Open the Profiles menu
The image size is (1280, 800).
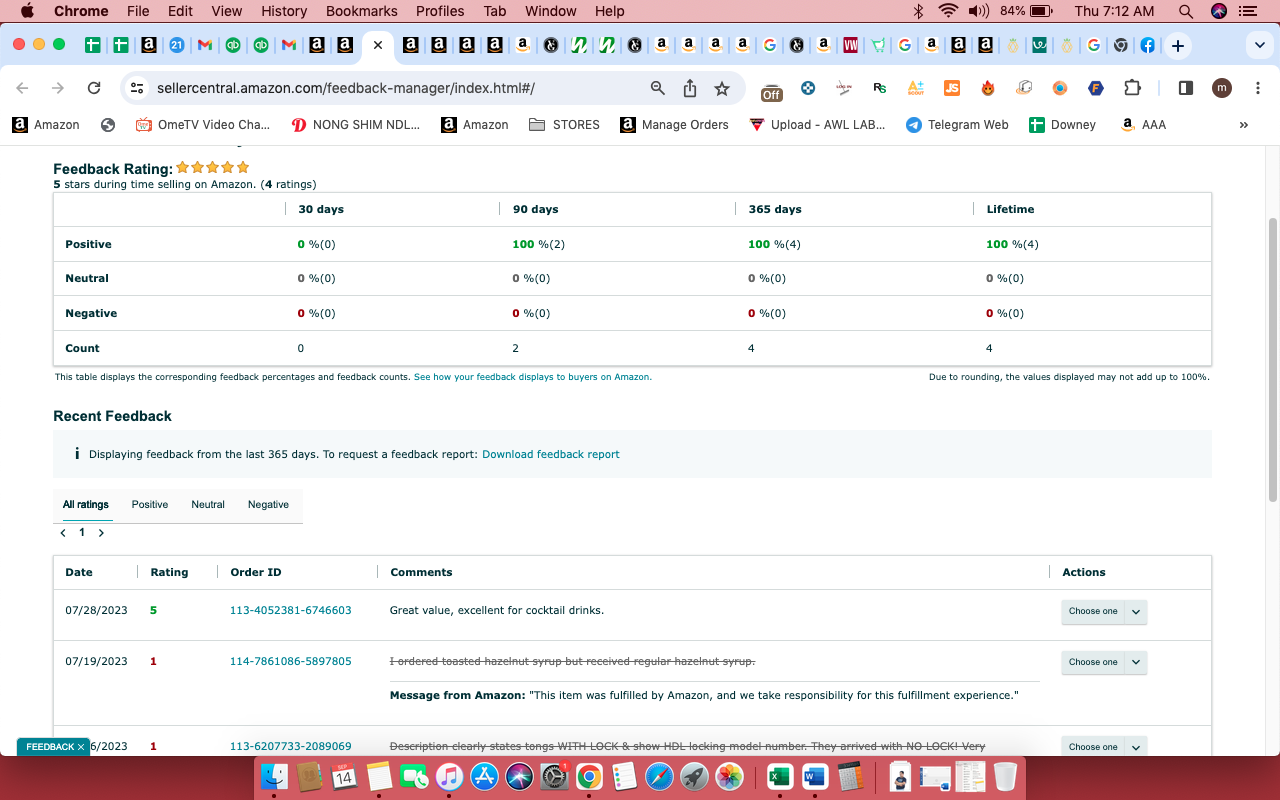440,11
